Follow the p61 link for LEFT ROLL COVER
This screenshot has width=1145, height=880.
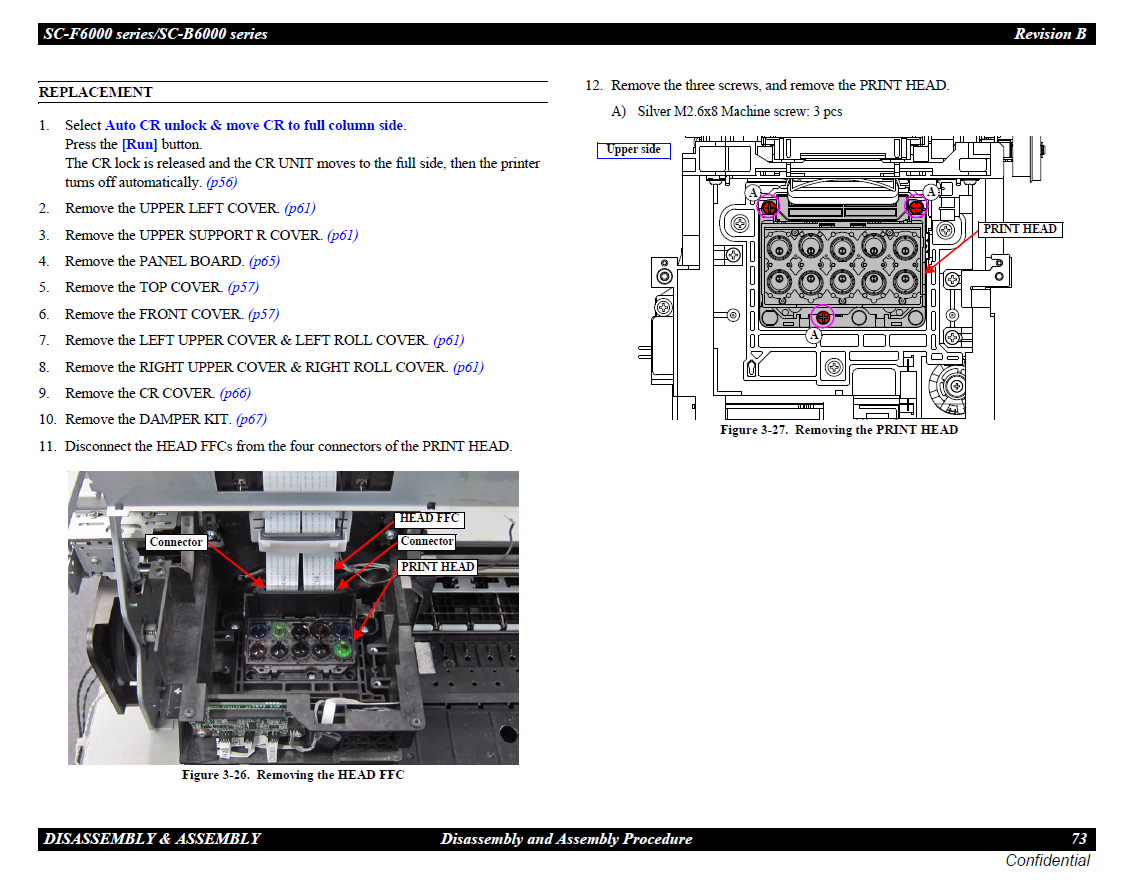tap(449, 340)
